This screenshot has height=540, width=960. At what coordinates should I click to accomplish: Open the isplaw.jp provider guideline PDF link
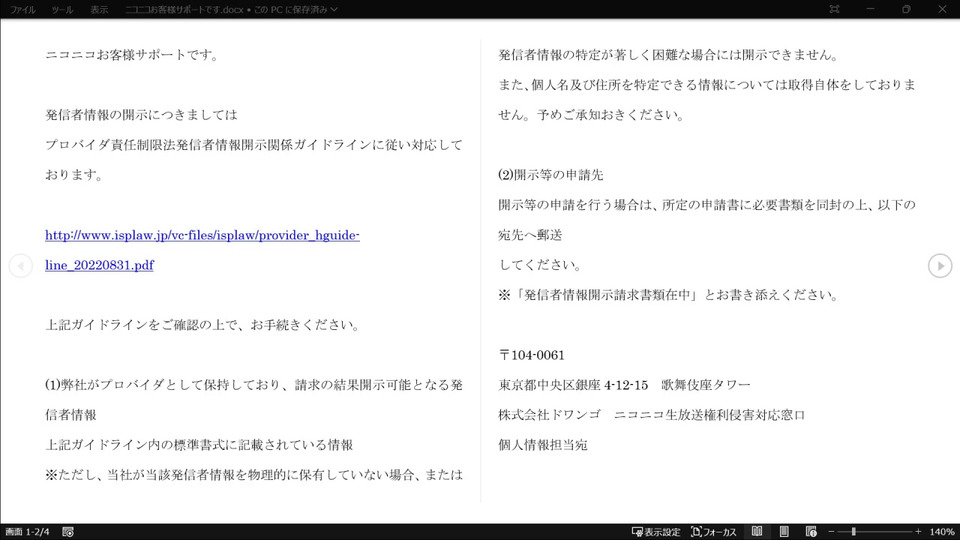tap(202, 250)
